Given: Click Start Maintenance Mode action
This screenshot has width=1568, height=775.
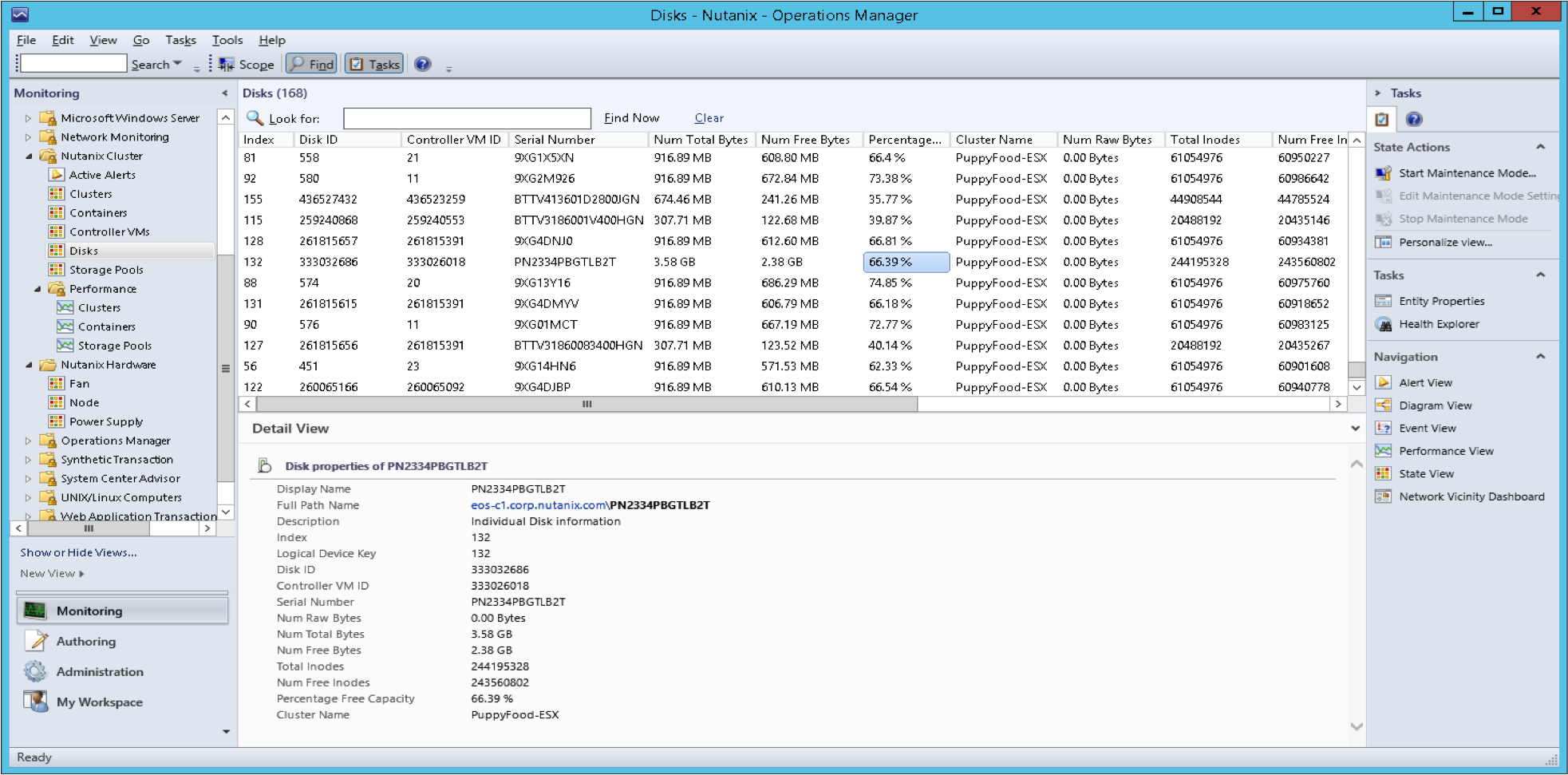Looking at the screenshot, I should coord(1467,173).
